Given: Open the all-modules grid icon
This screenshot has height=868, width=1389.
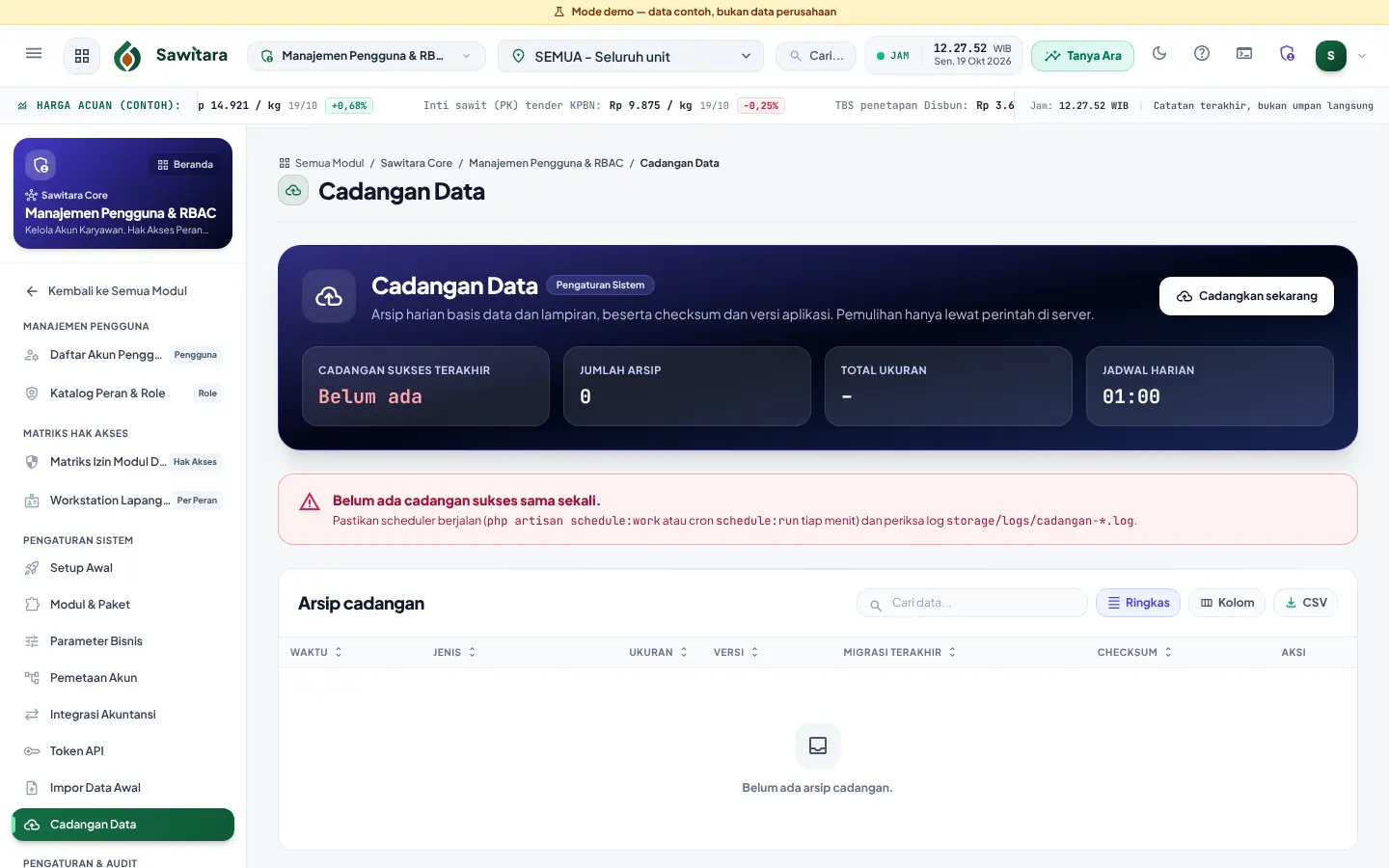Looking at the screenshot, I should click(x=82, y=56).
